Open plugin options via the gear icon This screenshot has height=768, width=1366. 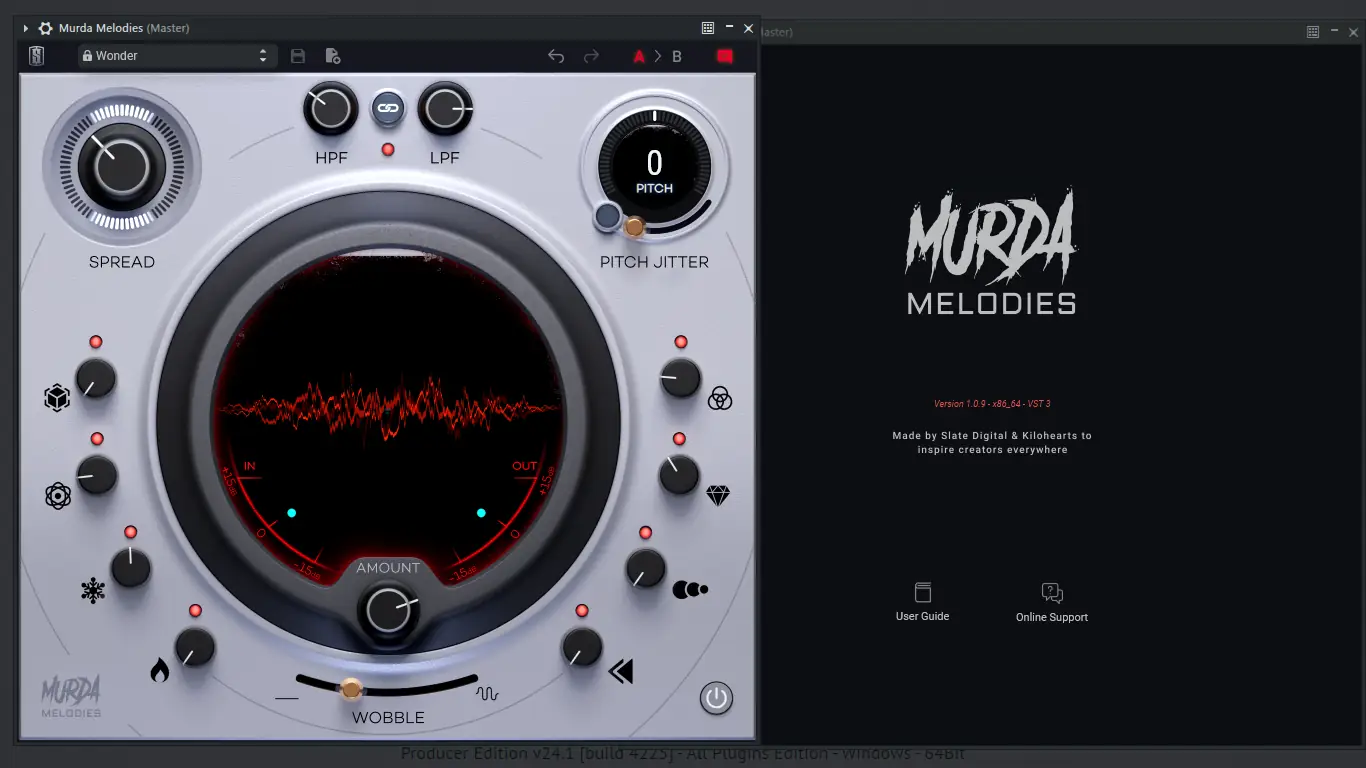click(45, 28)
